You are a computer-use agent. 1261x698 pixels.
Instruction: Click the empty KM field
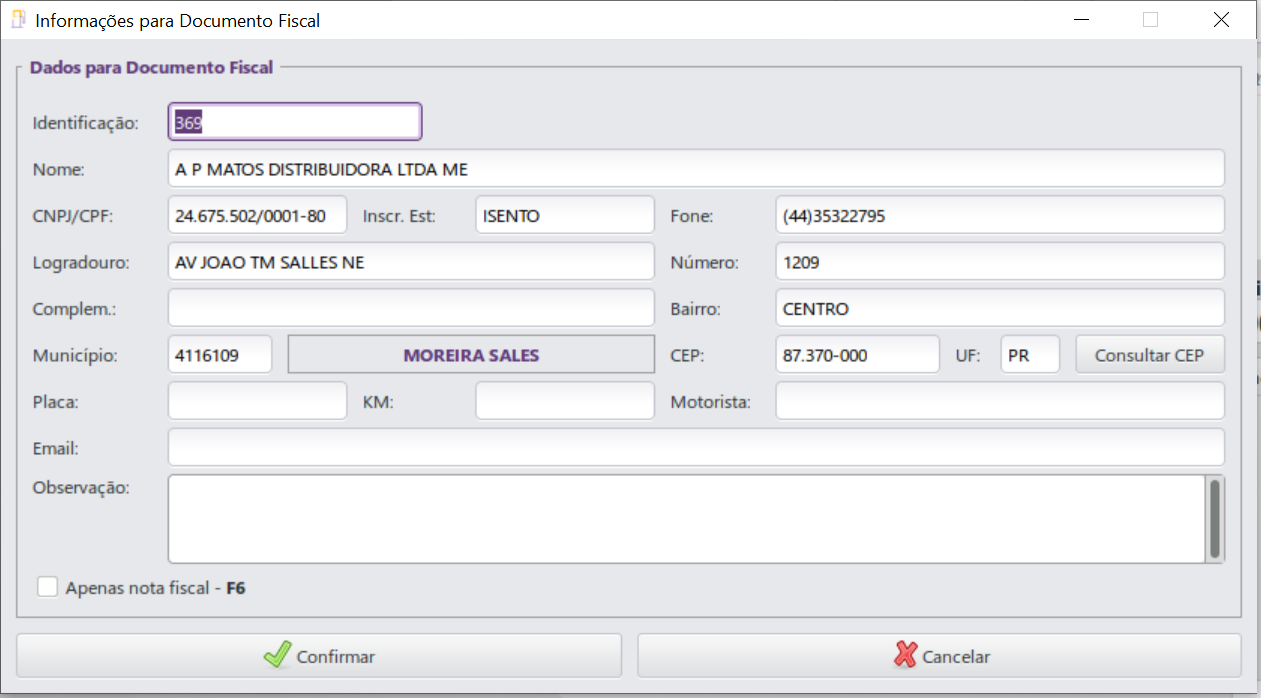click(565, 401)
